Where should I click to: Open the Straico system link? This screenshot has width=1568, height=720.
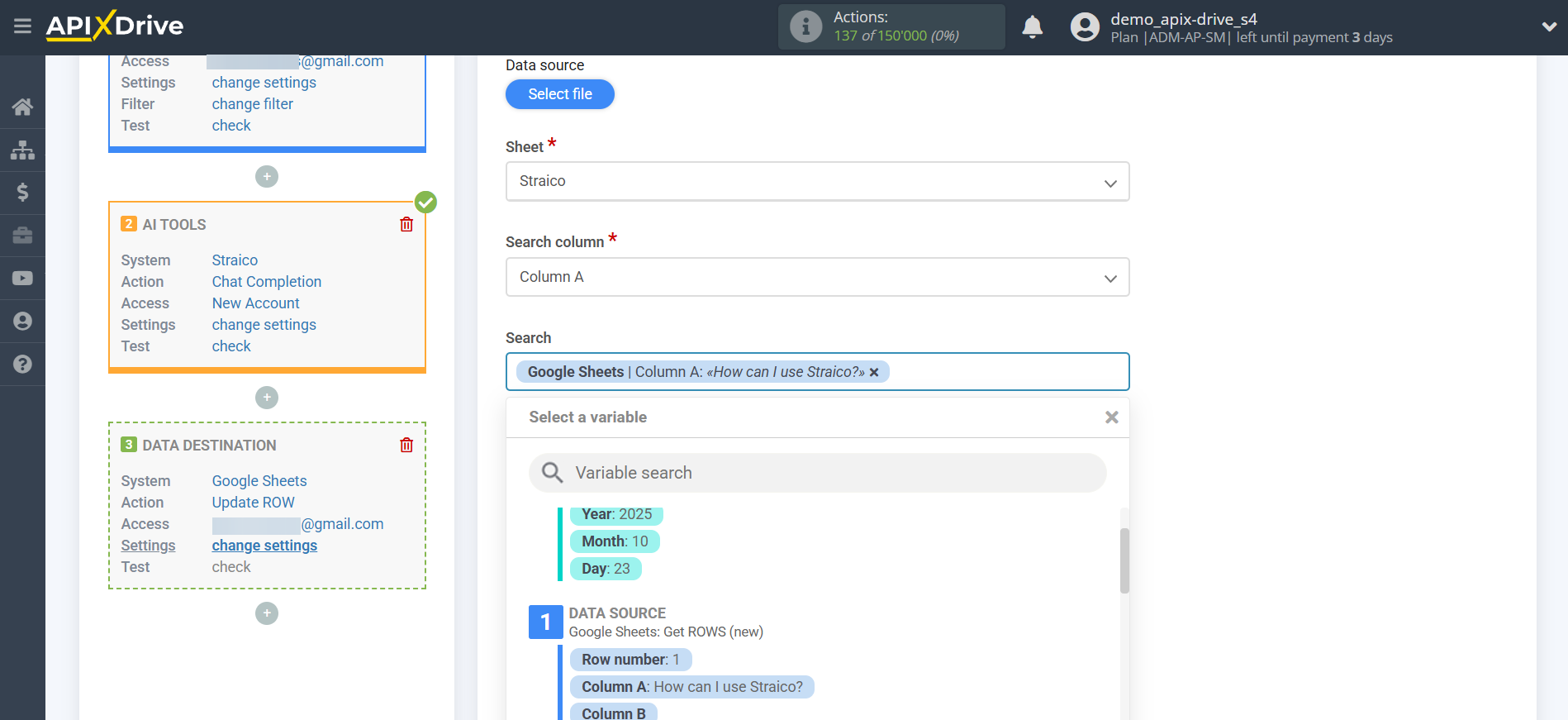click(x=235, y=260)
